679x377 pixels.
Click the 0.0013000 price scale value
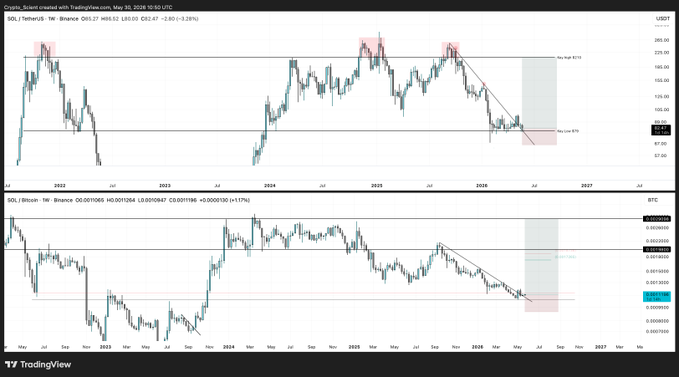pos(657,283)
